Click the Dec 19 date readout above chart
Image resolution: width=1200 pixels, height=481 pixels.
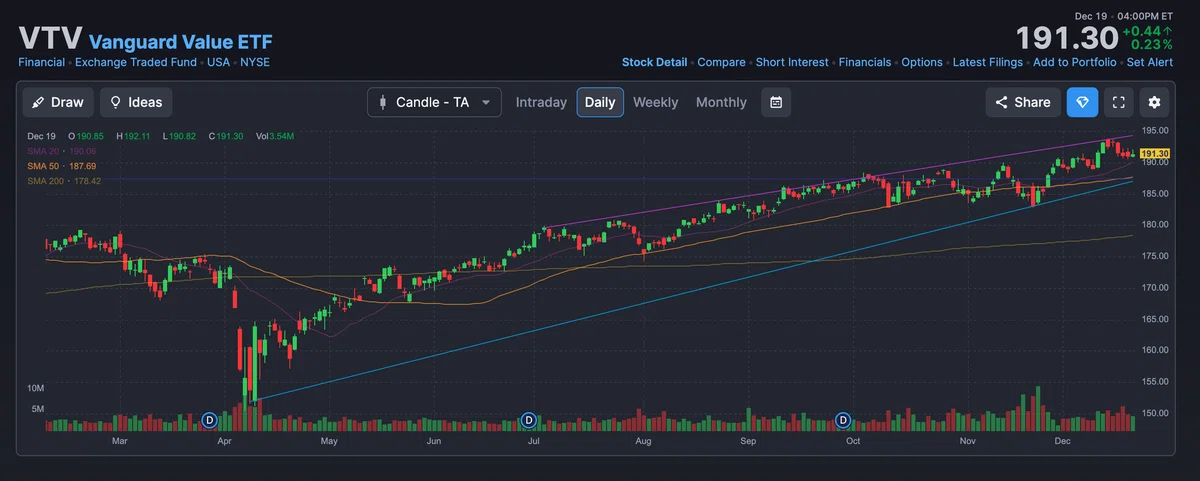coord(41,135)
